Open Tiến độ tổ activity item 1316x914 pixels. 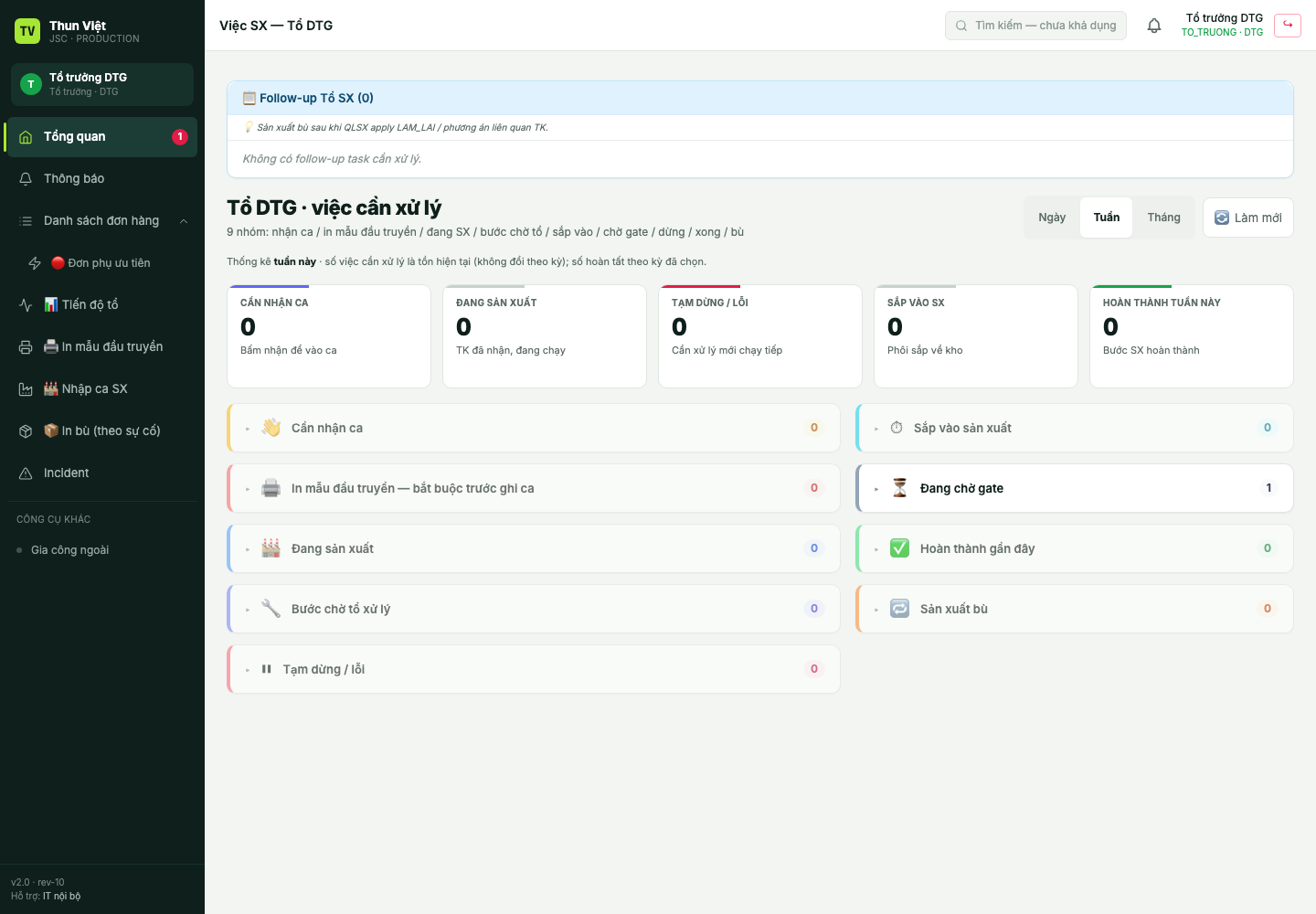pos(102,304)
